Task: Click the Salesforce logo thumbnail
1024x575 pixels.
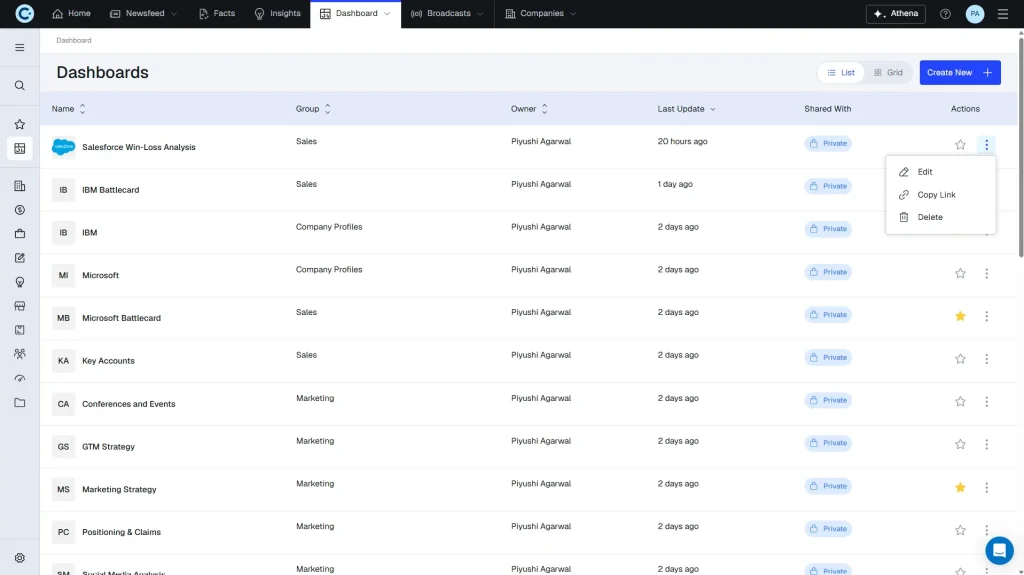Action: point(63,147)
